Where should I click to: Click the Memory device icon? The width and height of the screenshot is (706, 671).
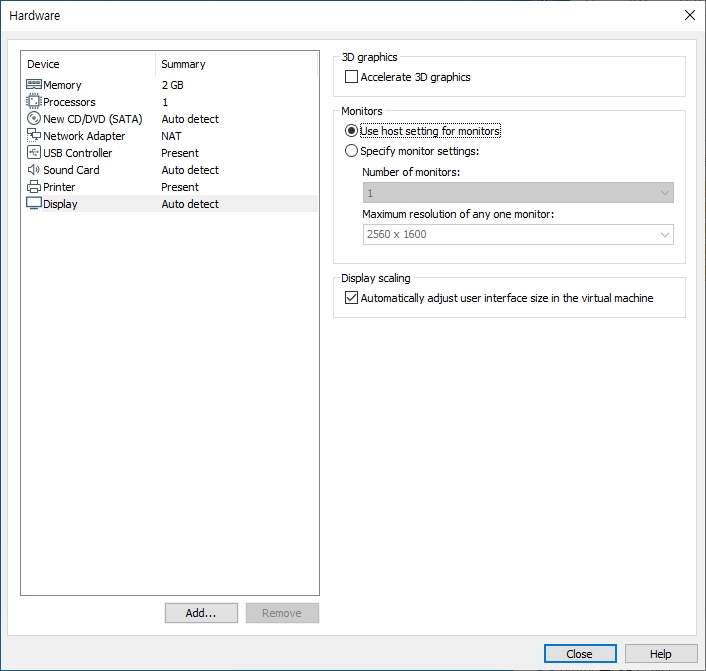(34, 84)
